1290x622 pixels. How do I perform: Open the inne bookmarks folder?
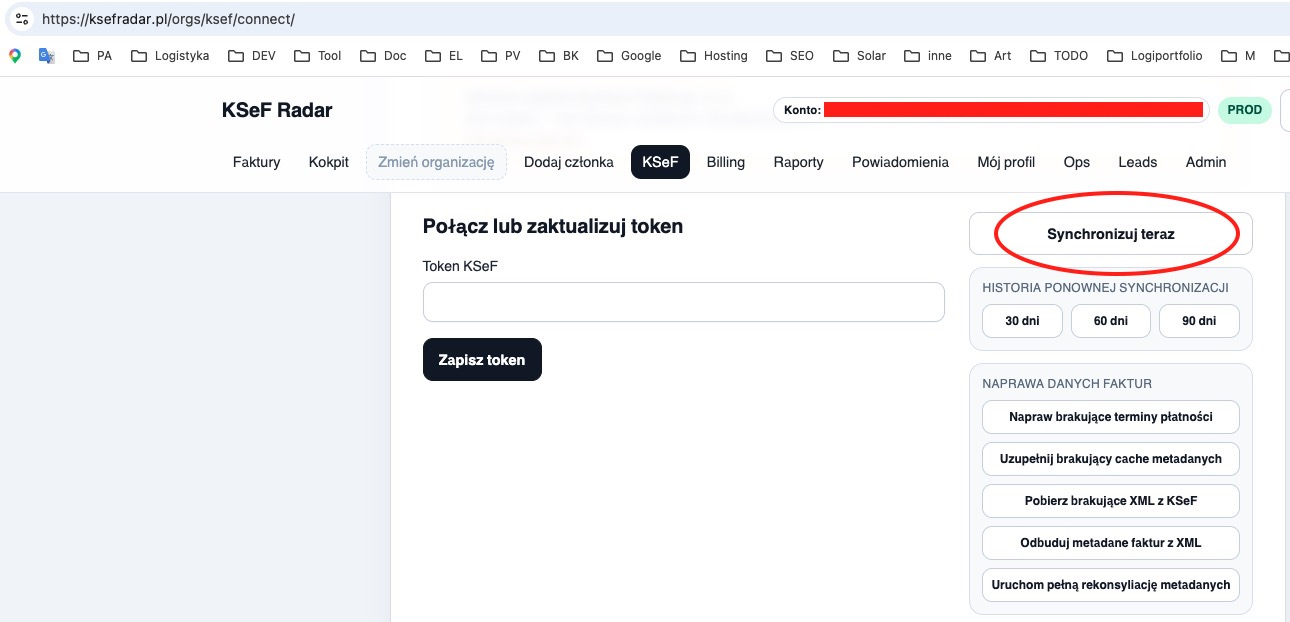tap(928, 56)
